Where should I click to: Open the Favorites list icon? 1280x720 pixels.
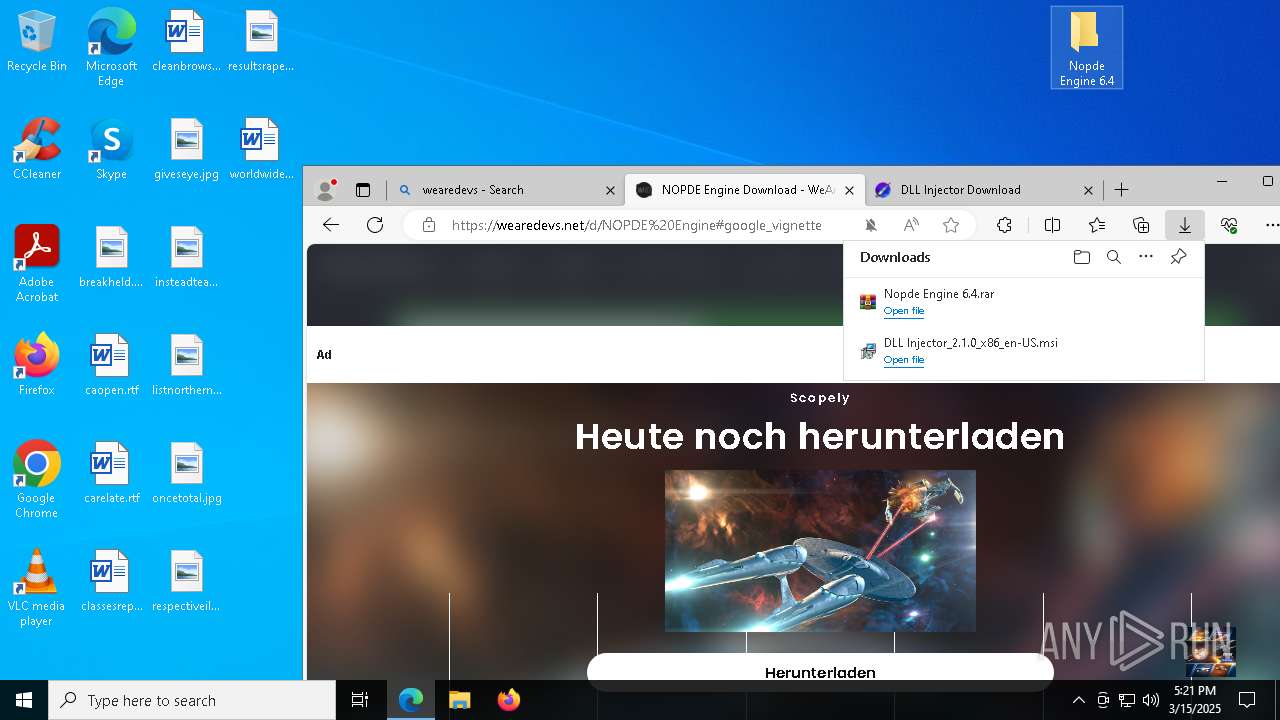pyautogui.click(x=1097, y=225)
